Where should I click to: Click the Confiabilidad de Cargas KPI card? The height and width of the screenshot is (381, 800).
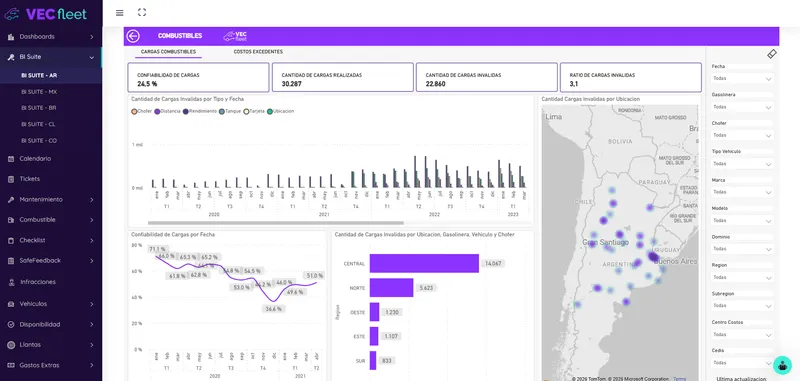(x=198, y=78)
